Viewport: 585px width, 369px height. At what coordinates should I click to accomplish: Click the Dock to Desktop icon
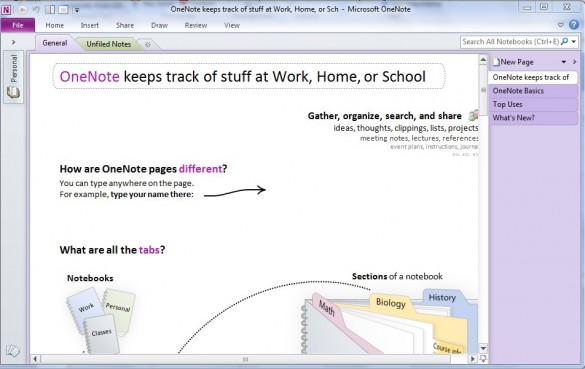pyautogui.click(x=50, y=10)
